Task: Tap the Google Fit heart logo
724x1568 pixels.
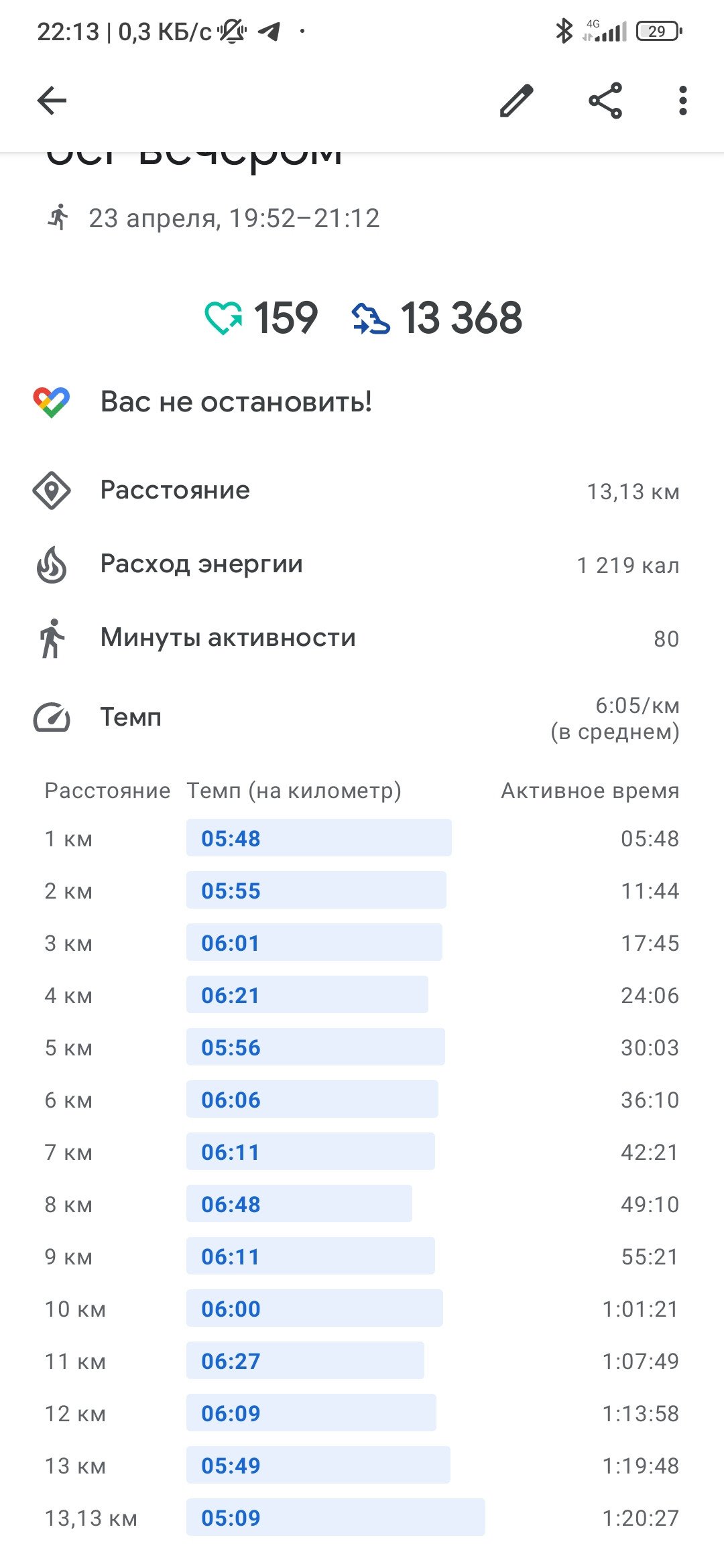Action: pyautogui.click(x=52, y=402)
